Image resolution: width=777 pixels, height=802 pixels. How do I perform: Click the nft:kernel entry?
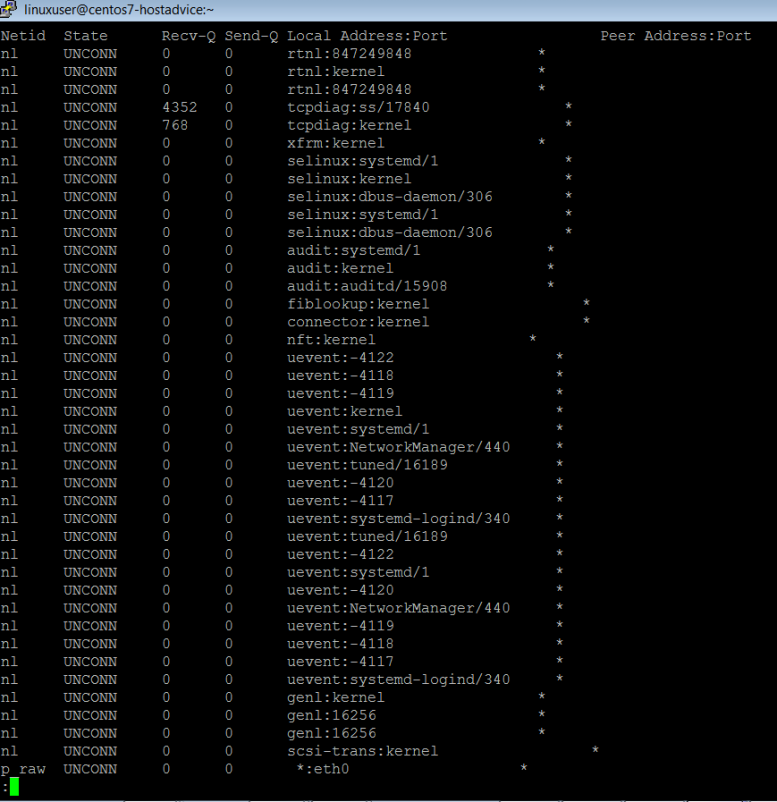[x=331, y=340]
